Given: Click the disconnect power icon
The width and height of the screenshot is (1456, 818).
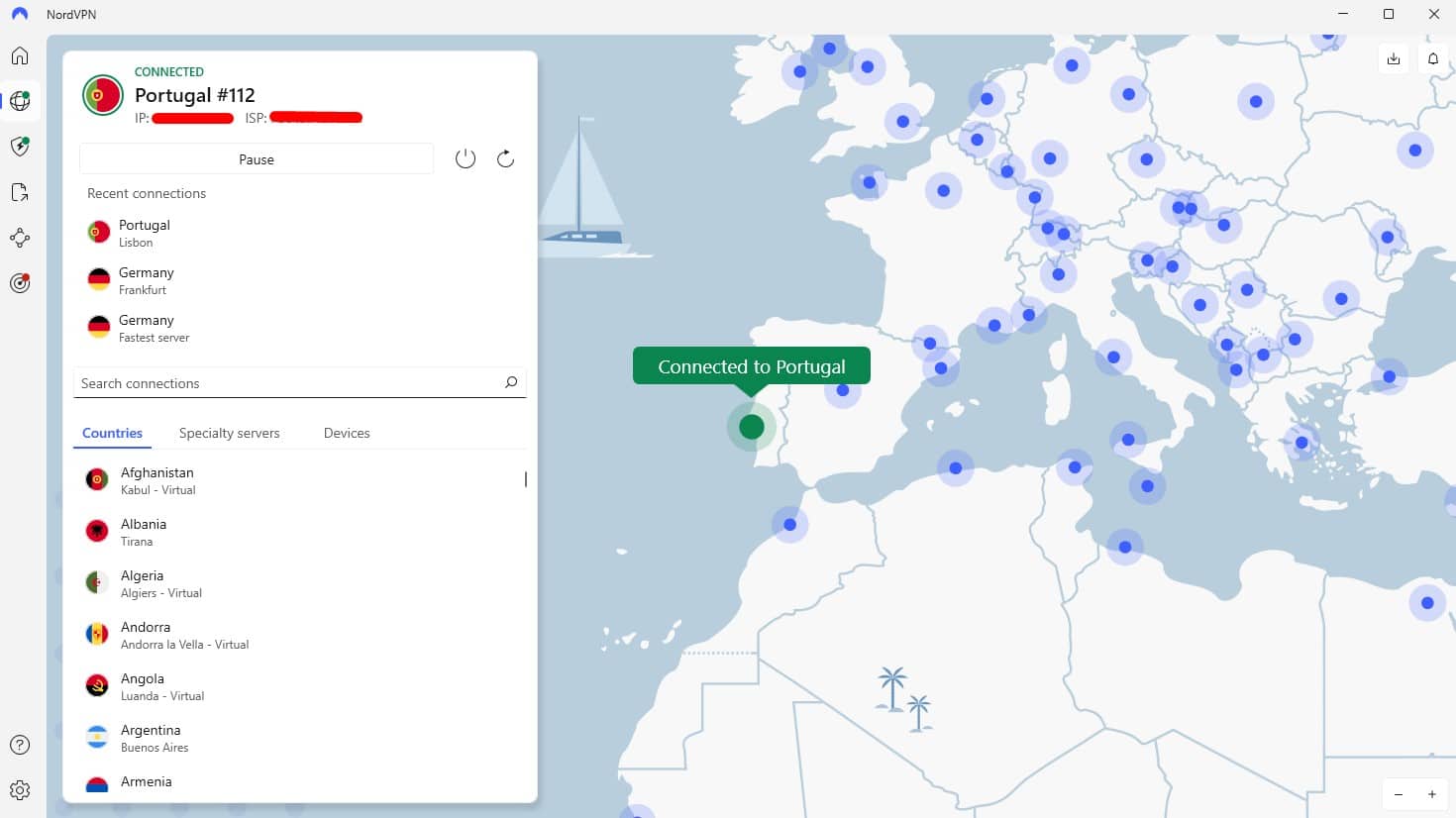Looking at the screenshot, I should pos(466,158).
